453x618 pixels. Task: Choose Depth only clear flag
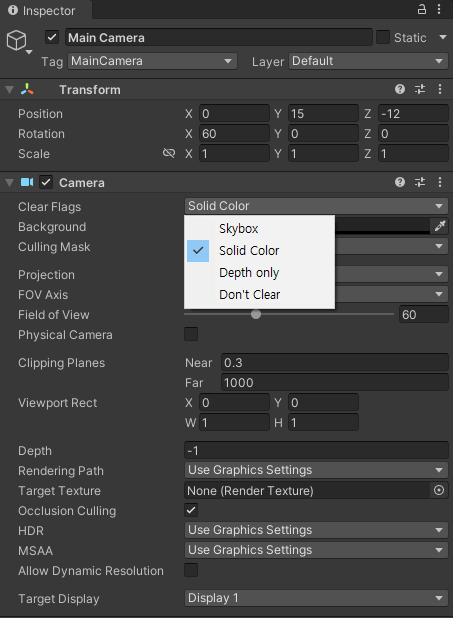point(259,273)
